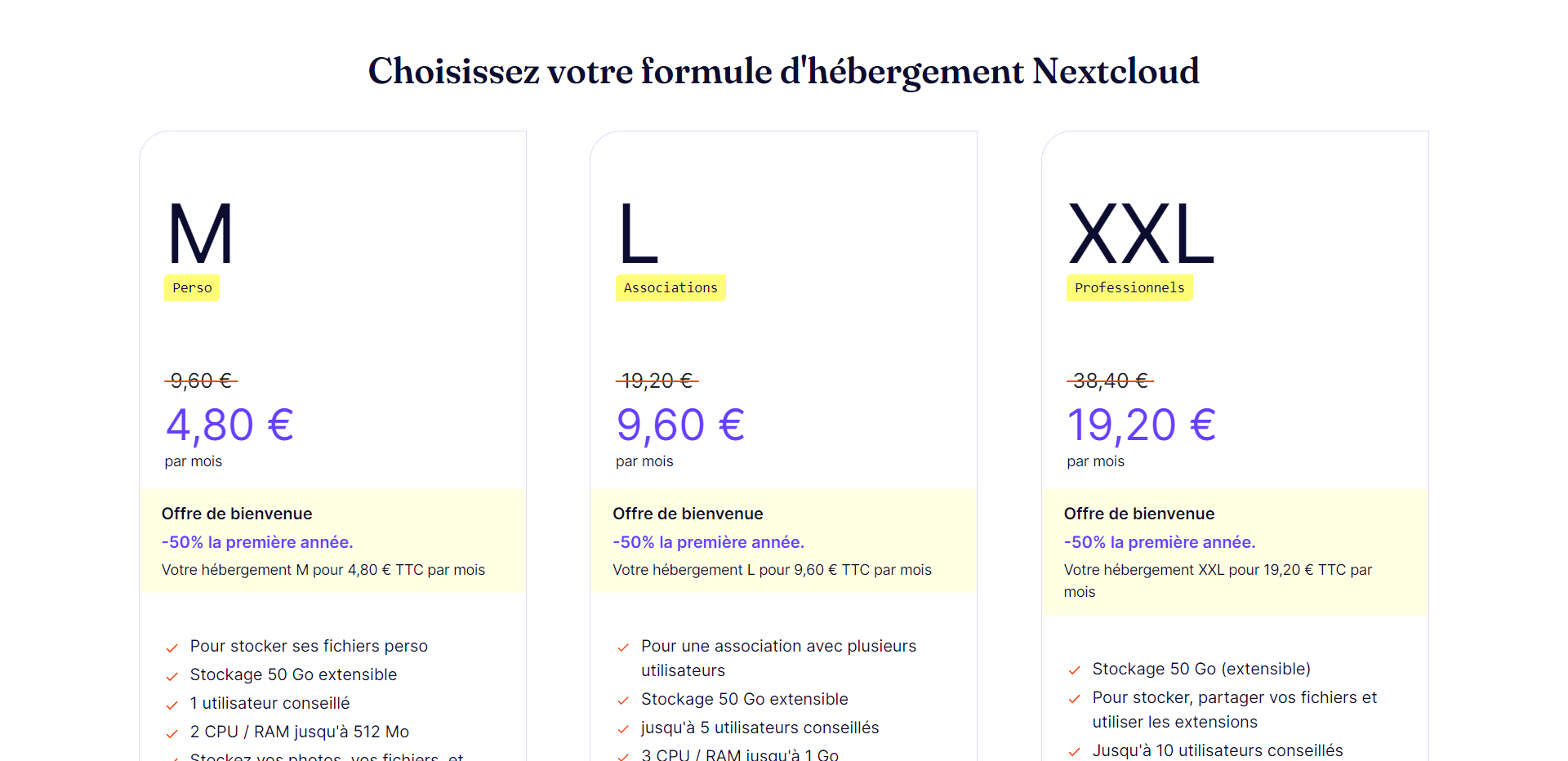Click the checkmark next to "Pour une association avec plusieurs utilisateurs"
The width and height of the screenshot is (1568, 761).
pyautogui.click(x=623, y=648)
